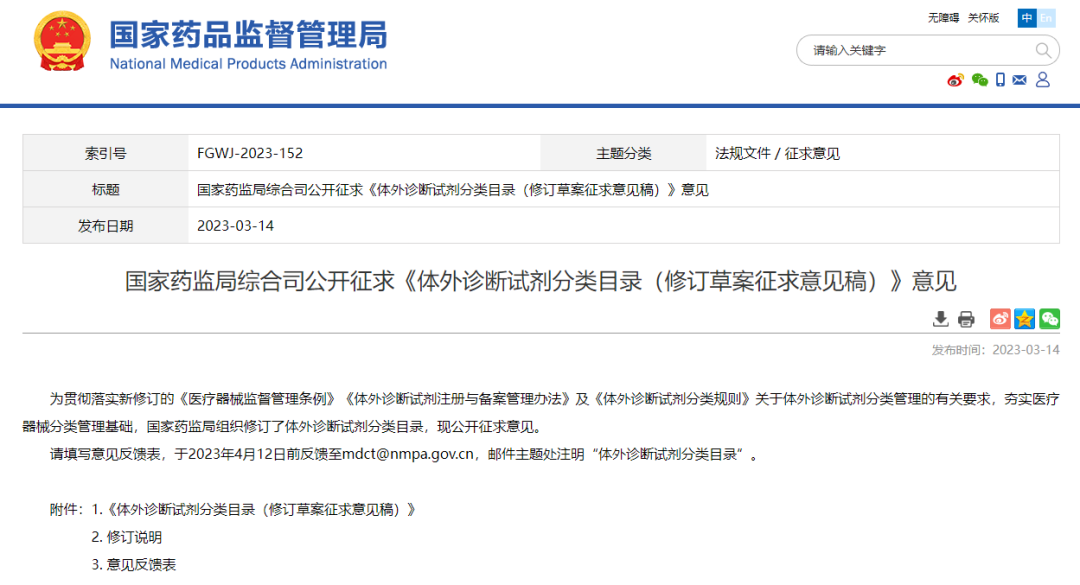This screenshot has height=585, width=1080.
Task: Click the NMPA national emblem logo
Action: coord(62,42)
